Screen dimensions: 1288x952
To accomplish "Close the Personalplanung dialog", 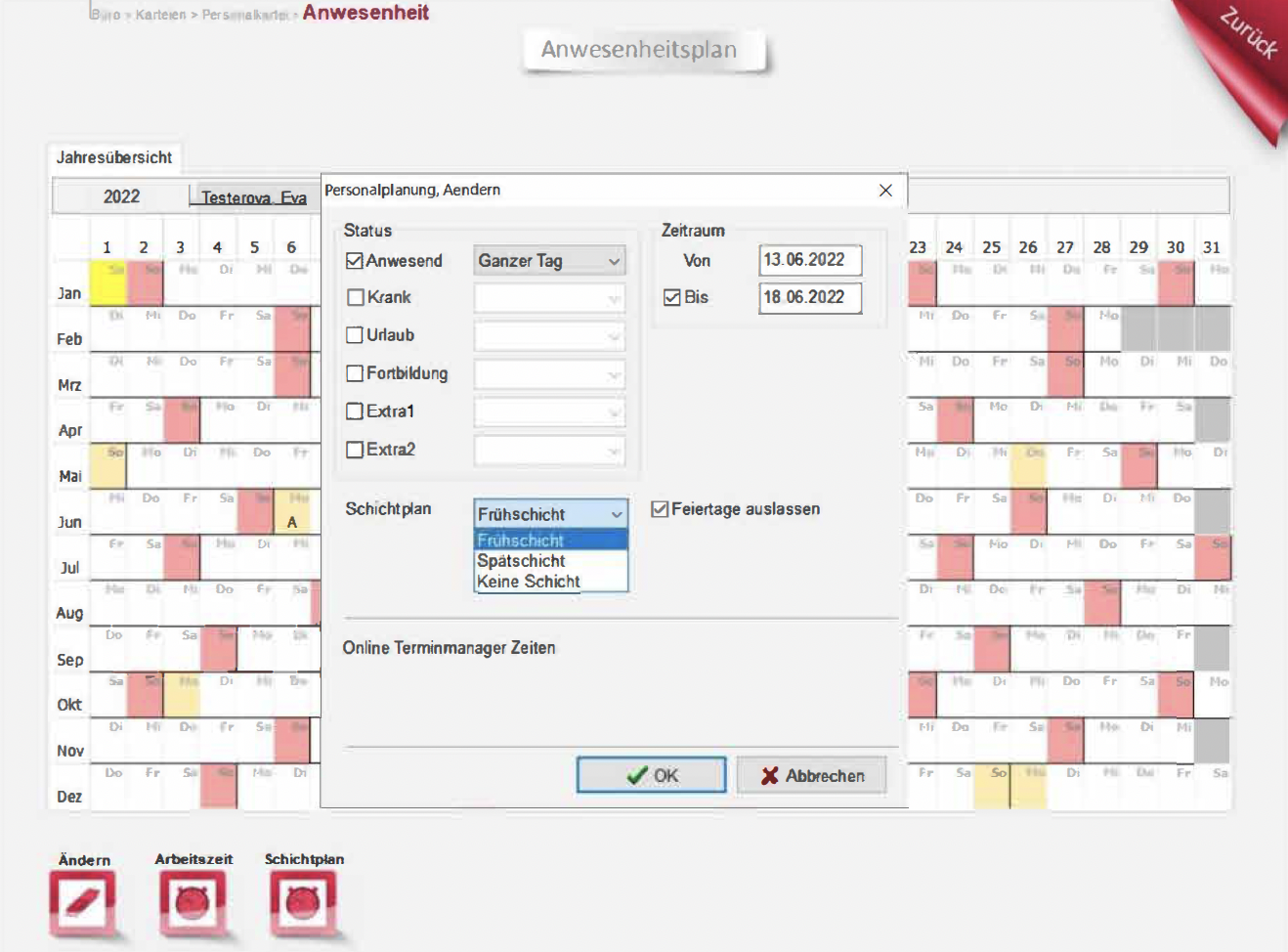I will pyautogui.click(x=885, y=190).
